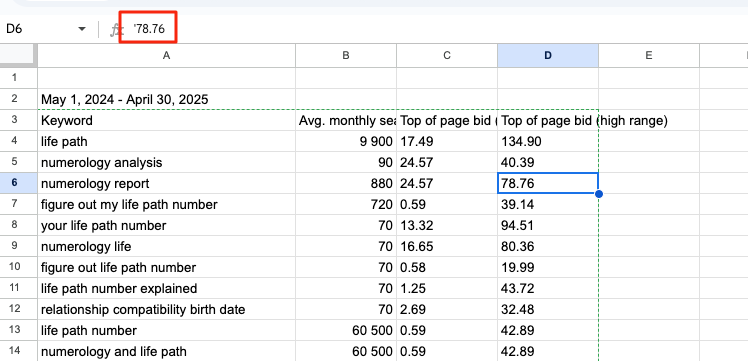Viewport: 748px width, 361px height.
Task: Click the 720 value cell
Action: tap(346, 204)
